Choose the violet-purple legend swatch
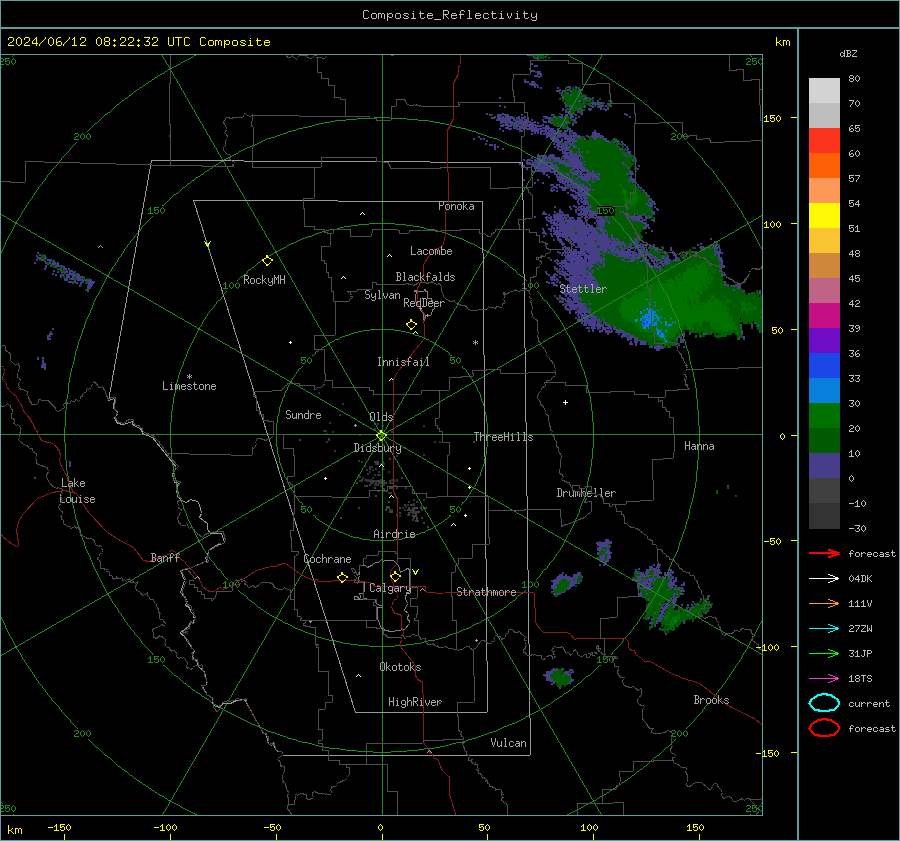 click(x=824, y=341)
